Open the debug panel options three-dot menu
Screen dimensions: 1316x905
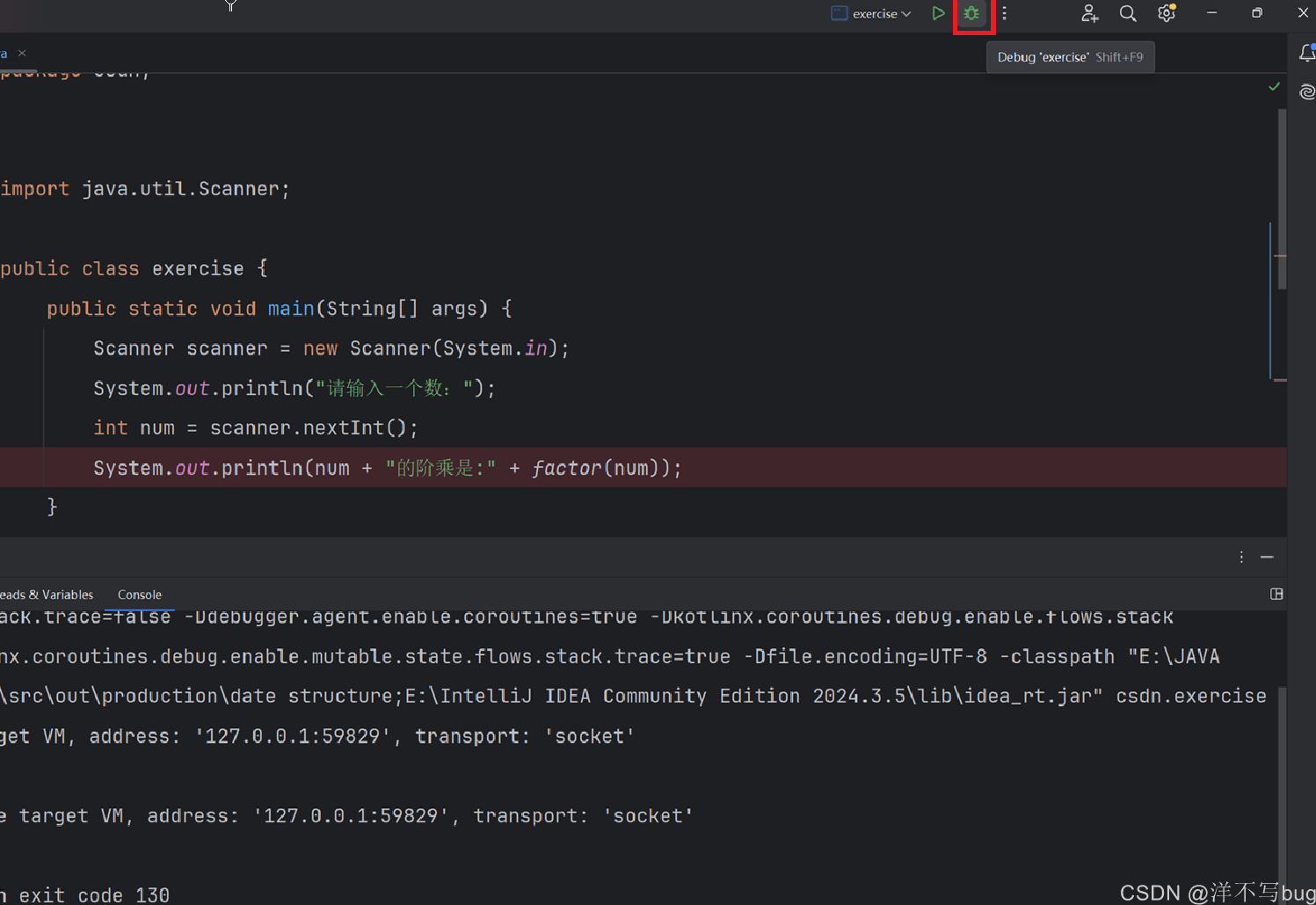tap(1241, 557)
